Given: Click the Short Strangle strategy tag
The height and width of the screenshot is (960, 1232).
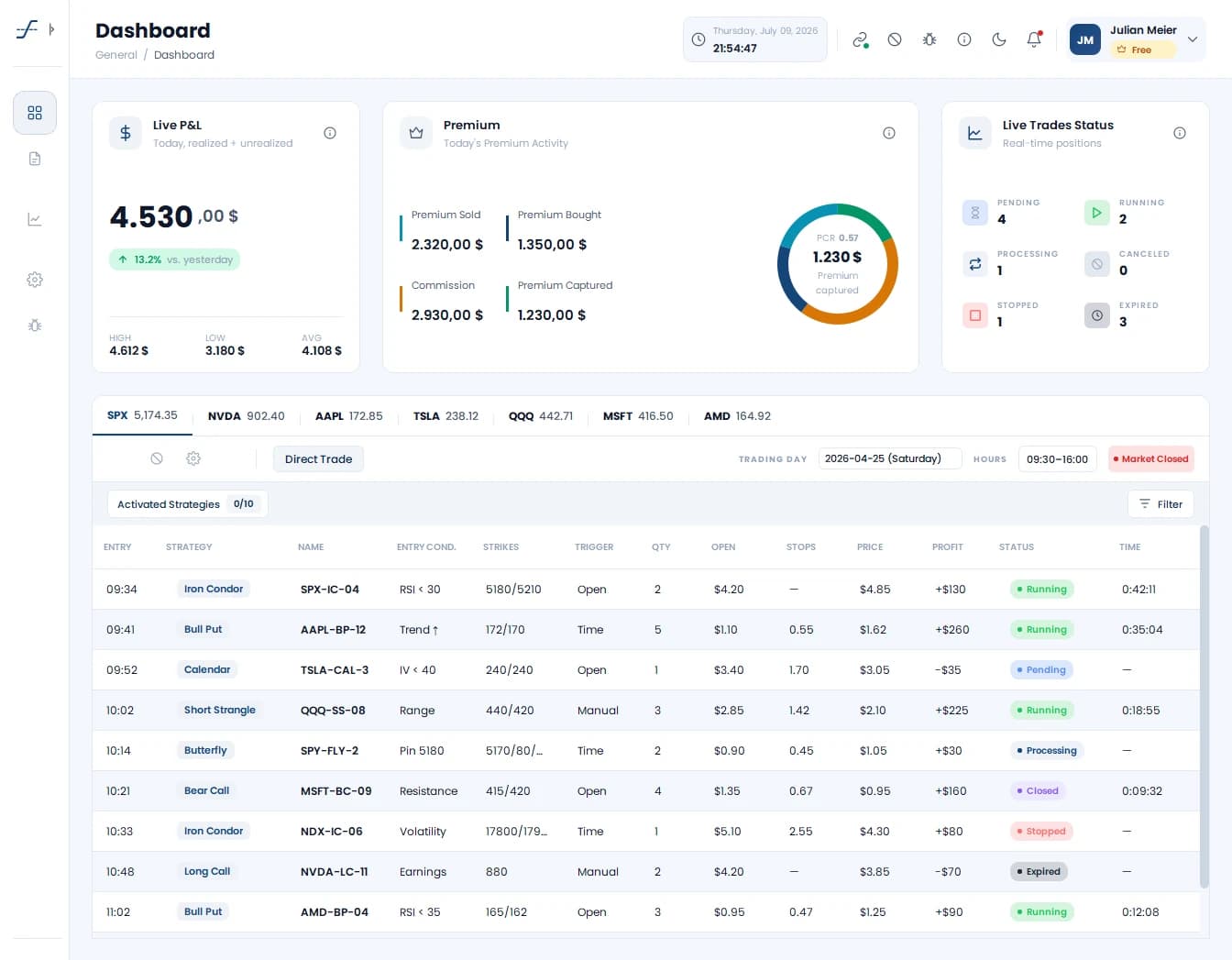Looking at the screenshot, I should pyautogui.click(x=220, y=710).
